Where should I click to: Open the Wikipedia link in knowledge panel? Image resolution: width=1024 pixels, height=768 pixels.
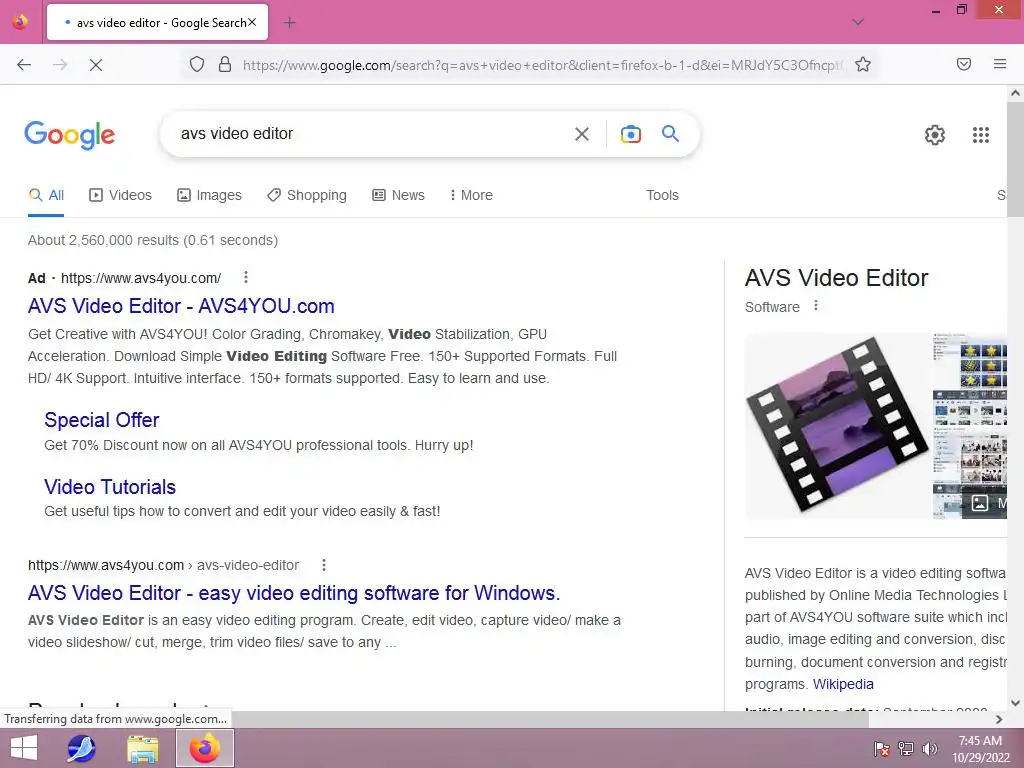(843, 684)
